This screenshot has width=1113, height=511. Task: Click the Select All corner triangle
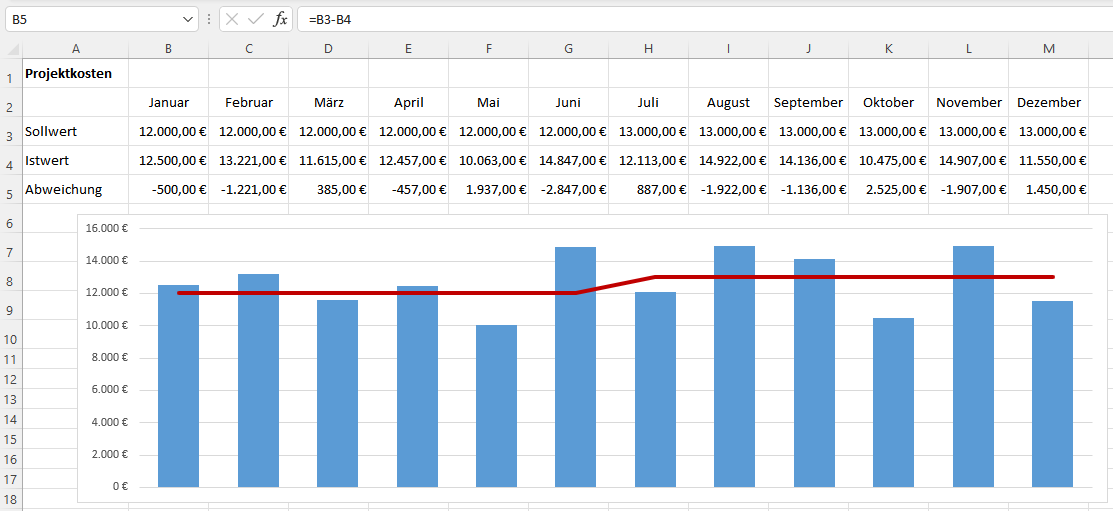pyautogui.click(x=12, y=49)
